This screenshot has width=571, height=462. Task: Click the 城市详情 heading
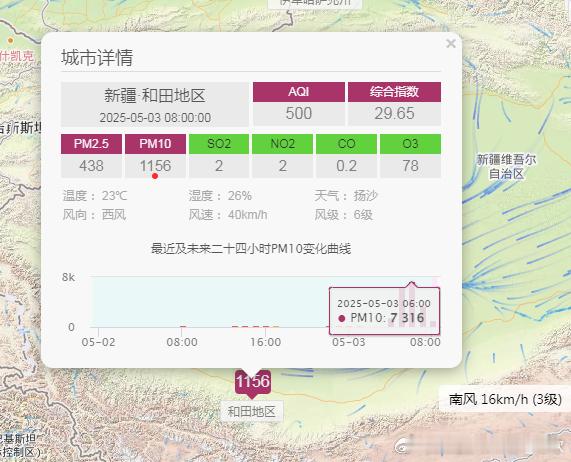pyautogui.click(x=97, y=58)
